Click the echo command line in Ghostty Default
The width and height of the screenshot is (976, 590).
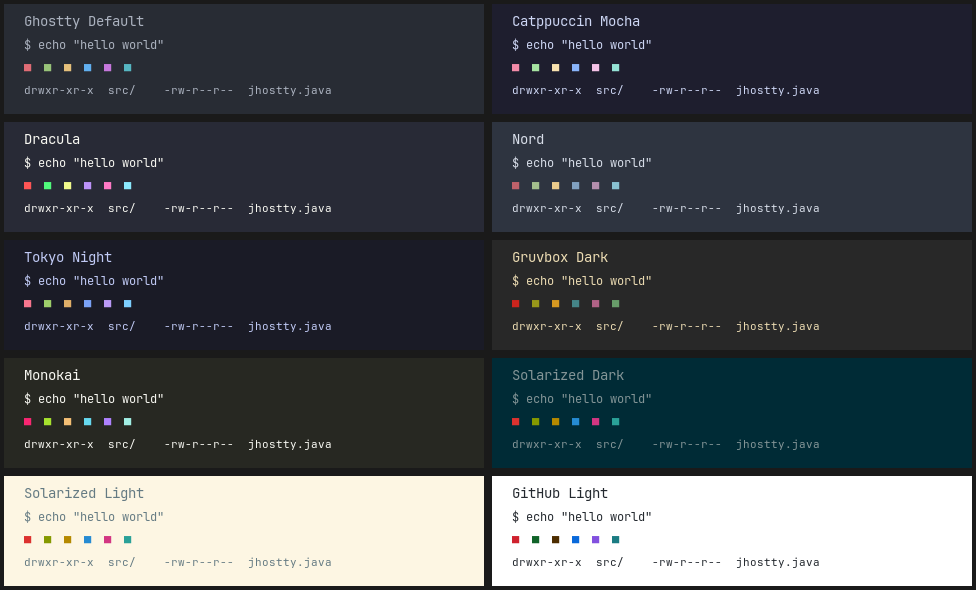click(94, 45)
